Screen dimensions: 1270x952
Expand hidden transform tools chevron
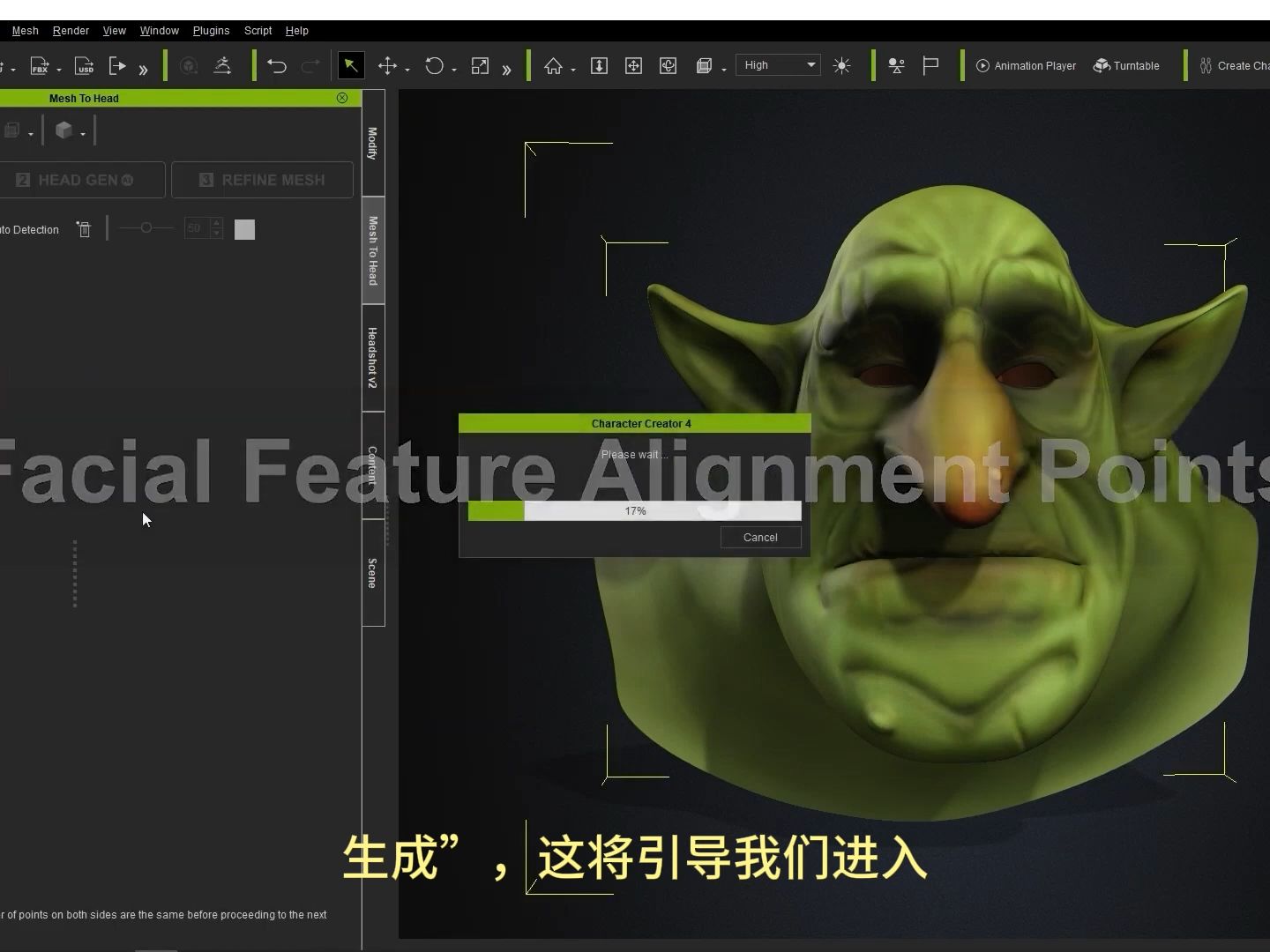point(506,69)
